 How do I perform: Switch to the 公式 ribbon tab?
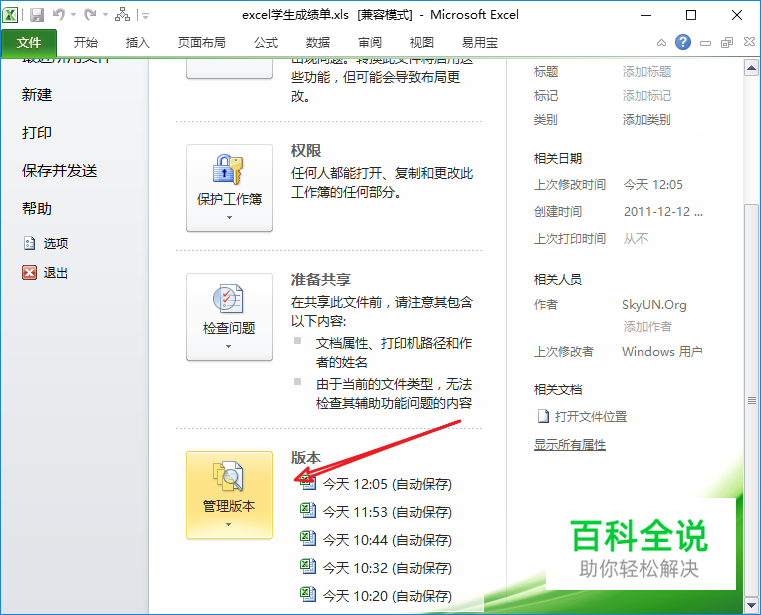point(266,43)
